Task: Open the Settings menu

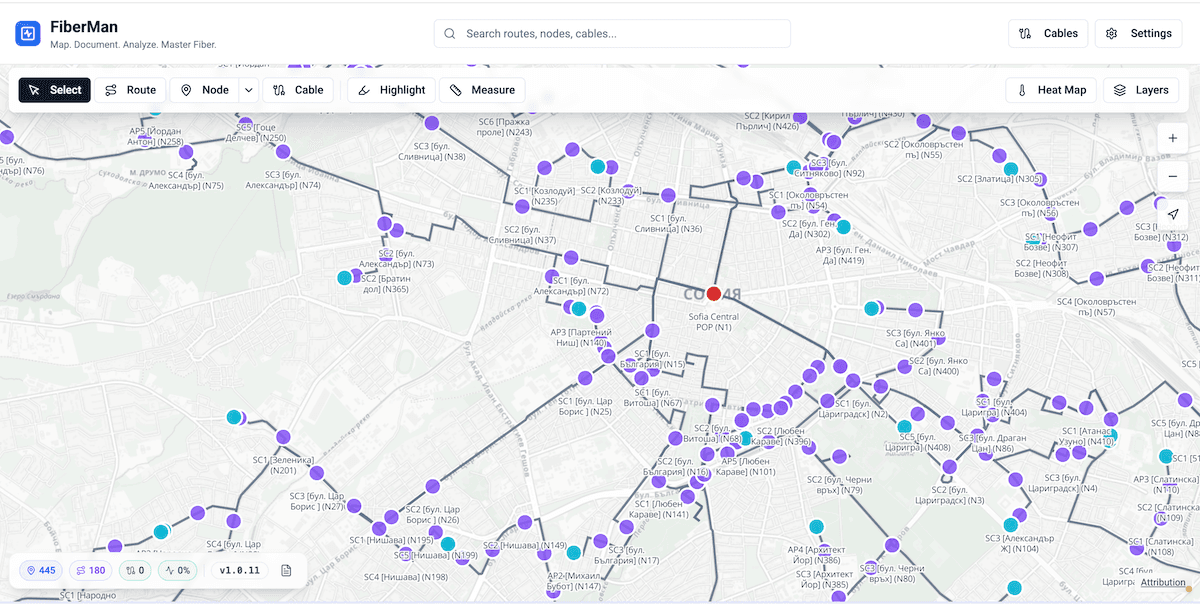Action: pyautogui.click(x=1138, y=32)
